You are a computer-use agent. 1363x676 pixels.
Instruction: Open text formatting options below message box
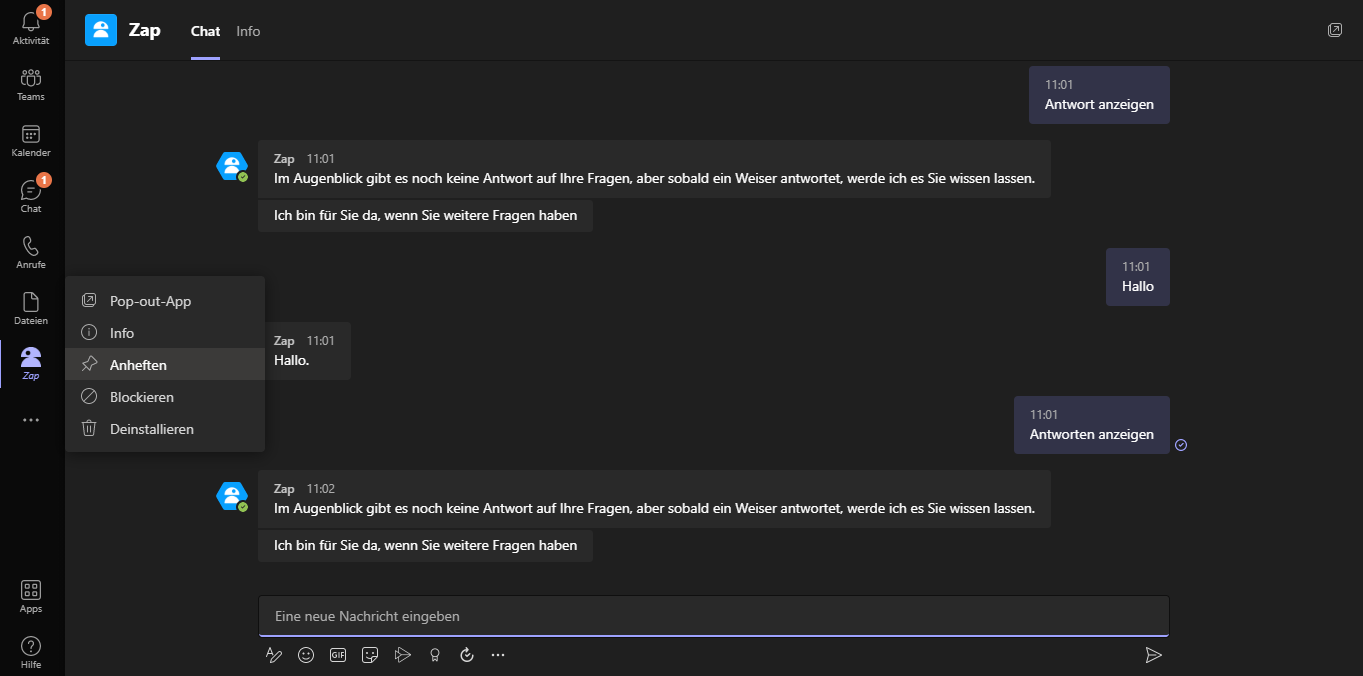click(x=274, y=655)
